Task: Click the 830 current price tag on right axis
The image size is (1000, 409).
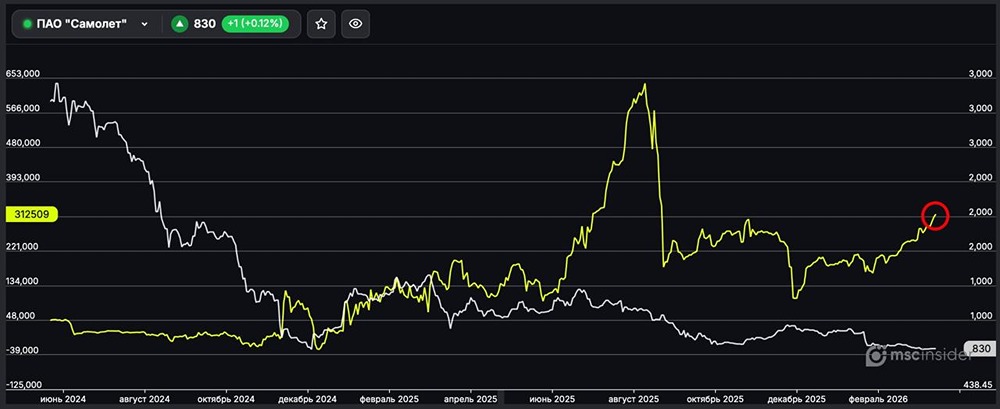Action: (981, 349)
